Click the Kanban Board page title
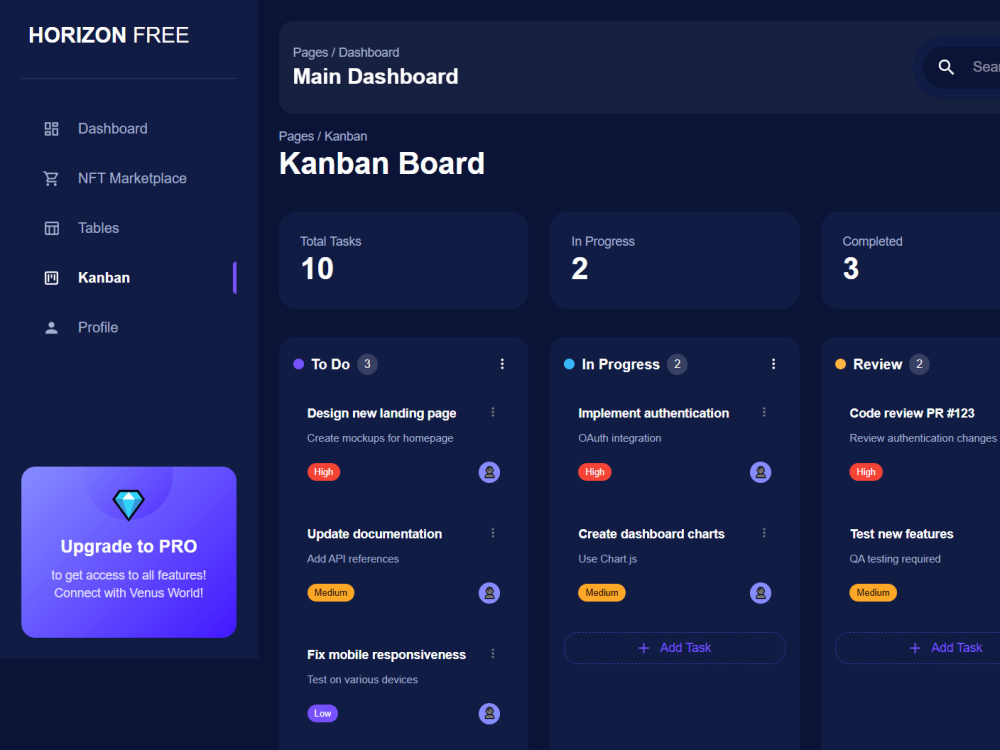The height and width of the screenshot is (750, 1000). coord(381,163)
